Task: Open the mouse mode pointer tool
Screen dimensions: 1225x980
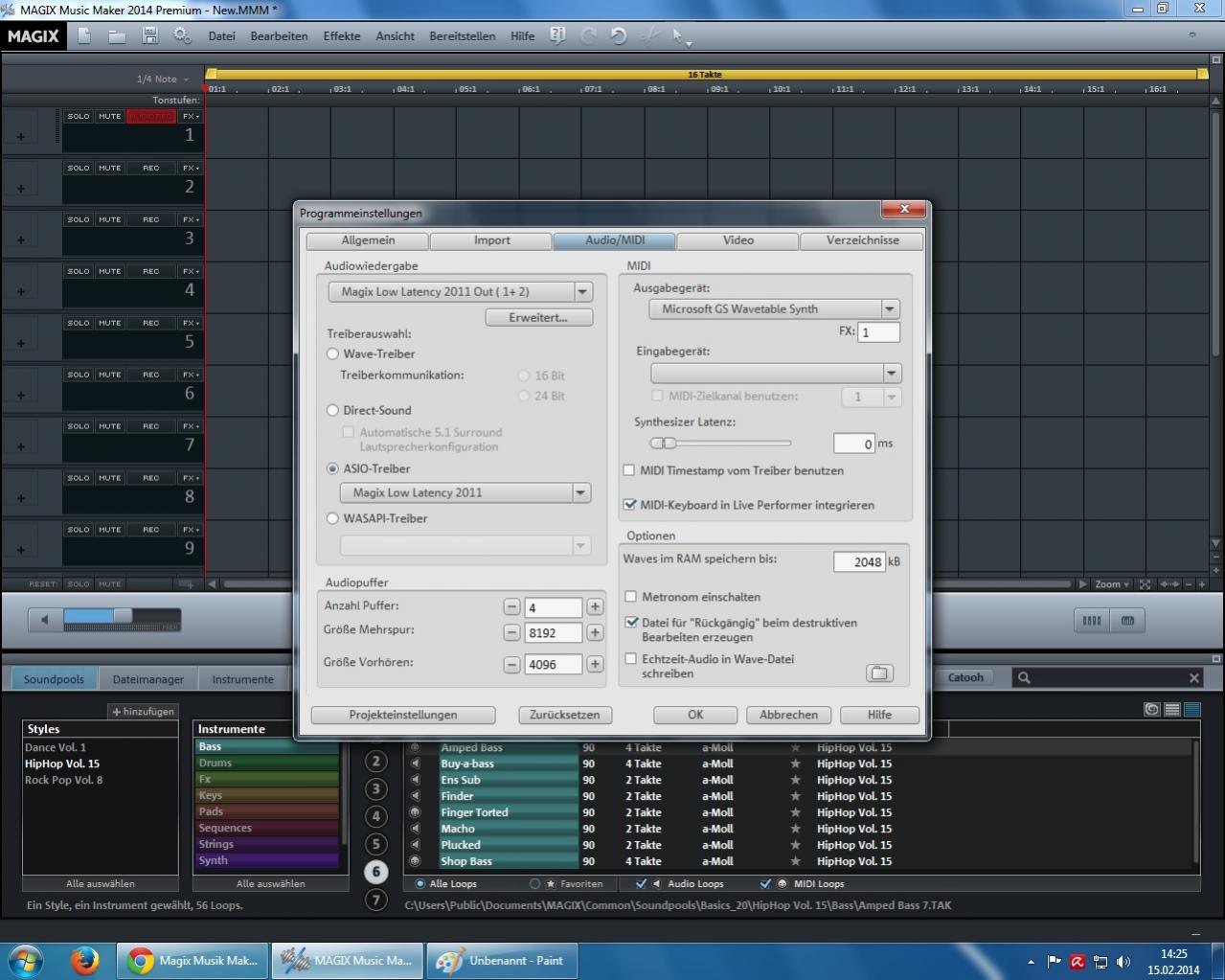Action: coord(680,36)
